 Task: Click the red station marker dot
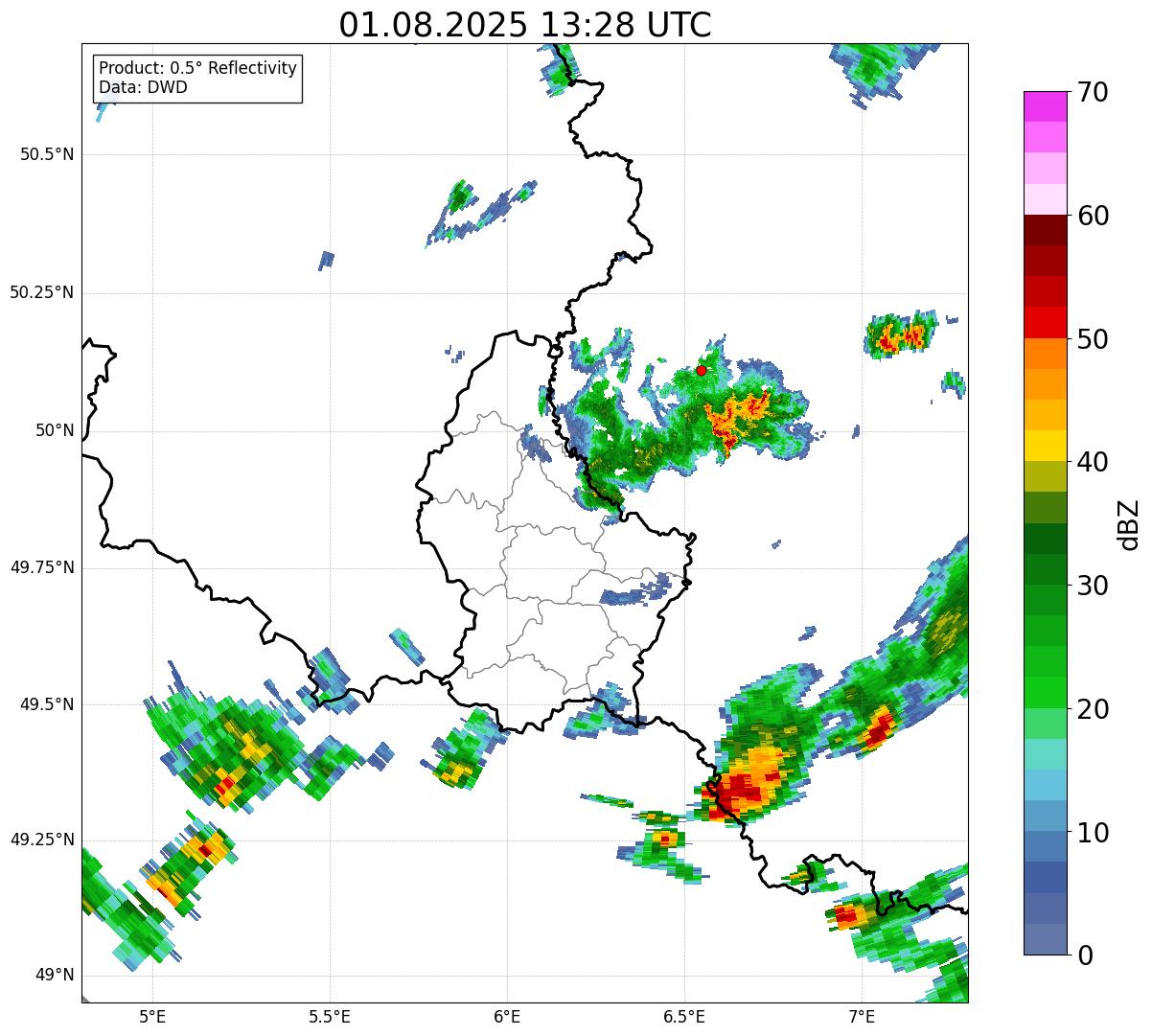[702, 370]
